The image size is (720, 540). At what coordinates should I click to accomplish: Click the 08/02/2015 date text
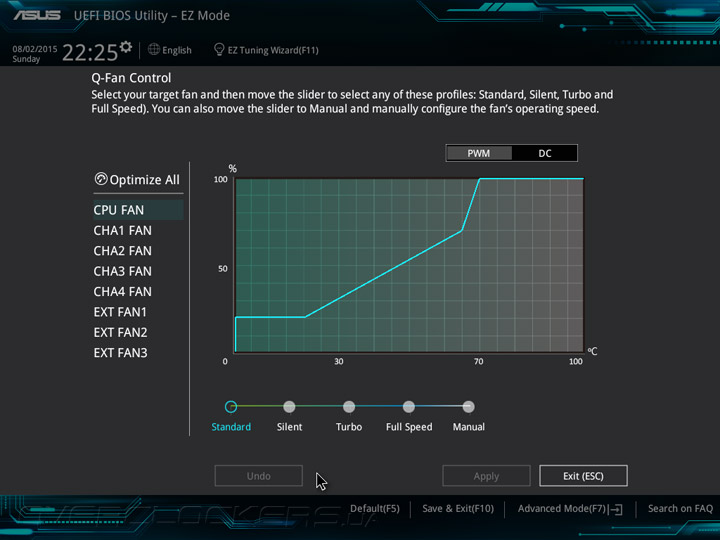click(x=35, y=49)
